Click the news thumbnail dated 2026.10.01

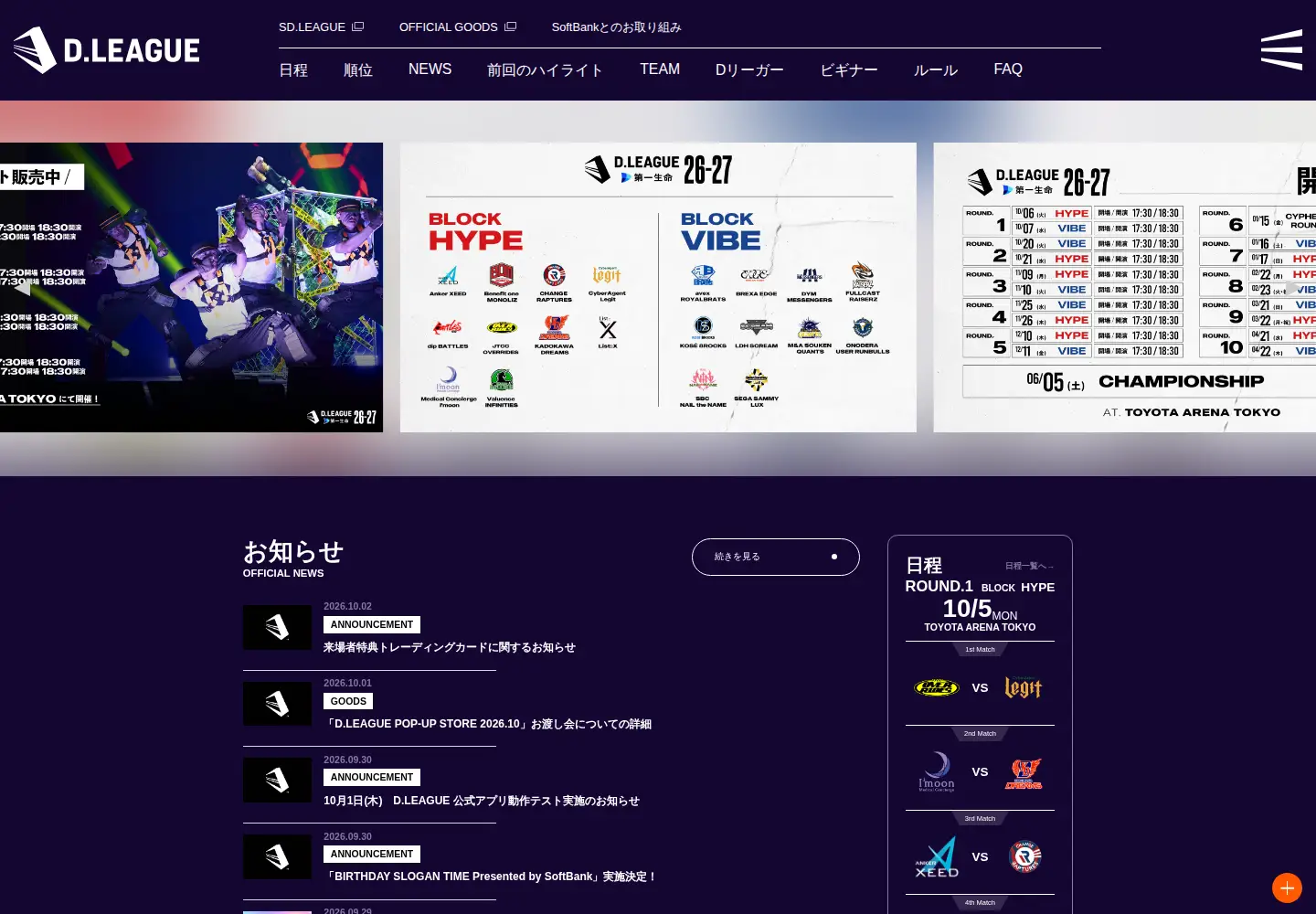click(x=277, y=704)
